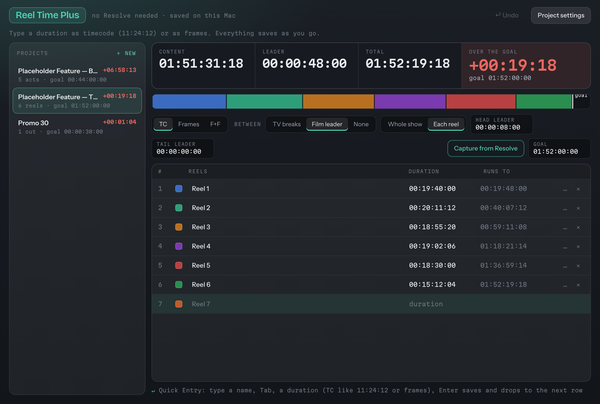
Task: Delete Reel 6 via its x icon
Action: (578, 285)
